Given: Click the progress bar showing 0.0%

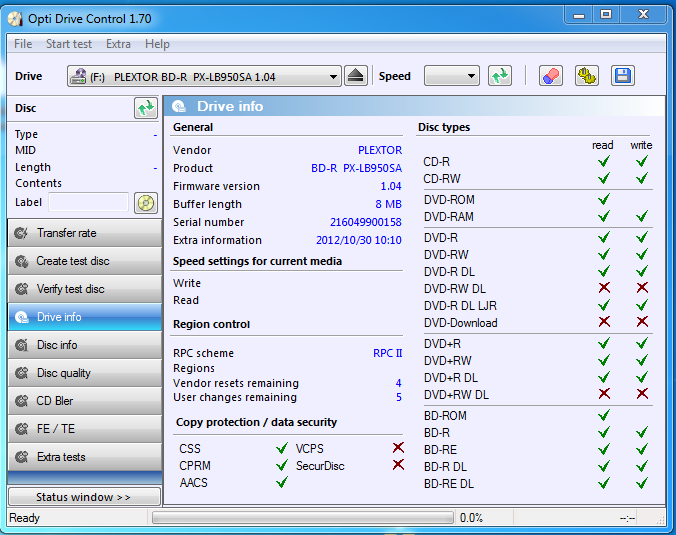Looking at the screenshot, I should 303,518.
